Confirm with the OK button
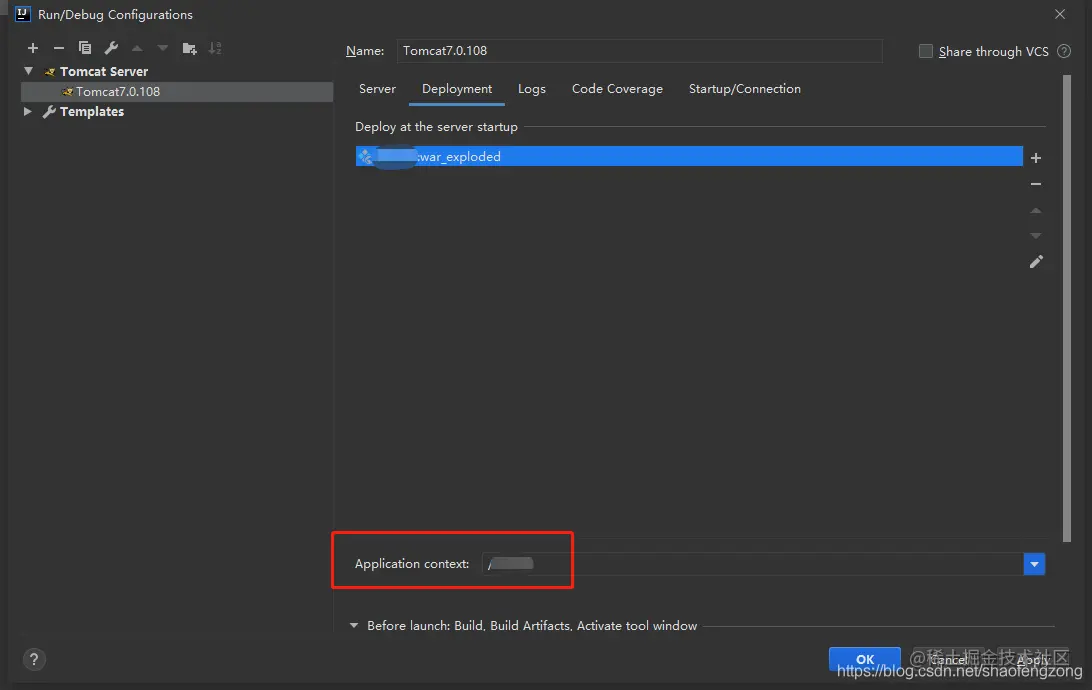1092x690 pixels. click(x=864, y=659)
